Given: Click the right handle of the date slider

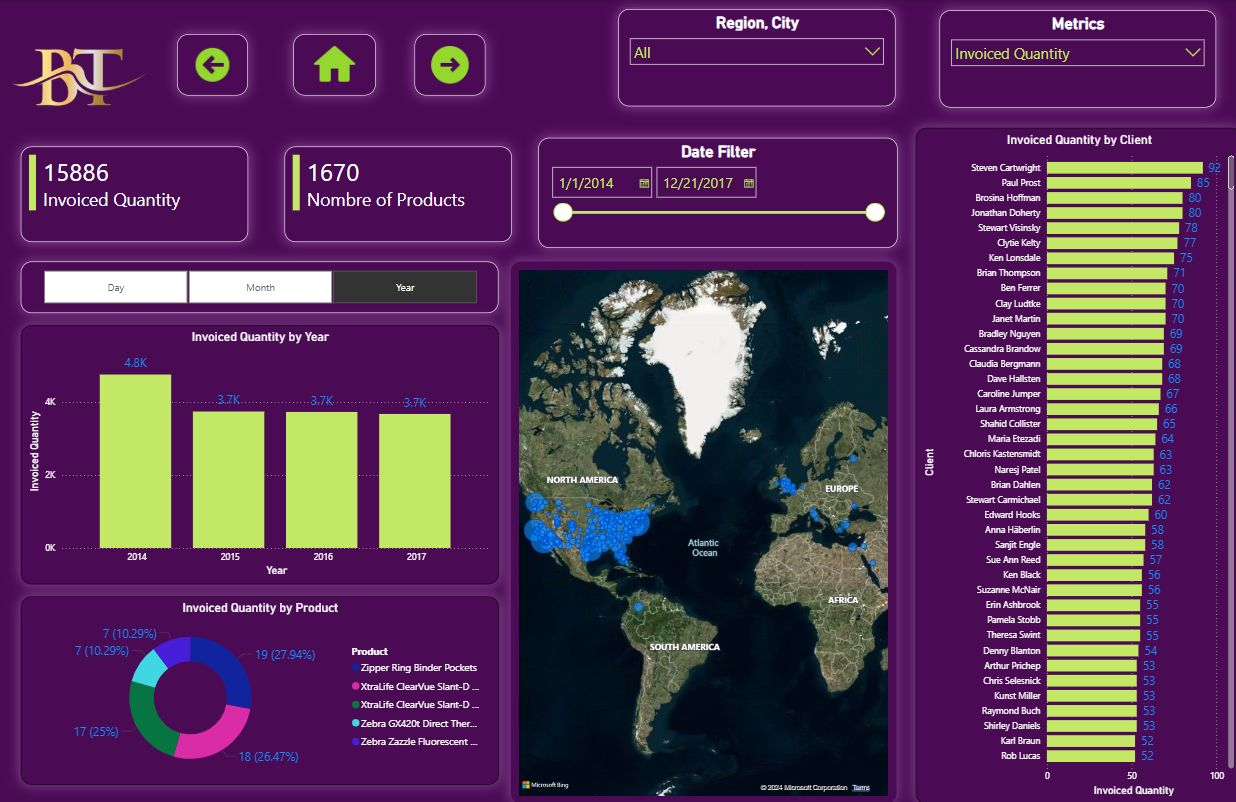Looking at the screenshot, I should coord(874,212).
